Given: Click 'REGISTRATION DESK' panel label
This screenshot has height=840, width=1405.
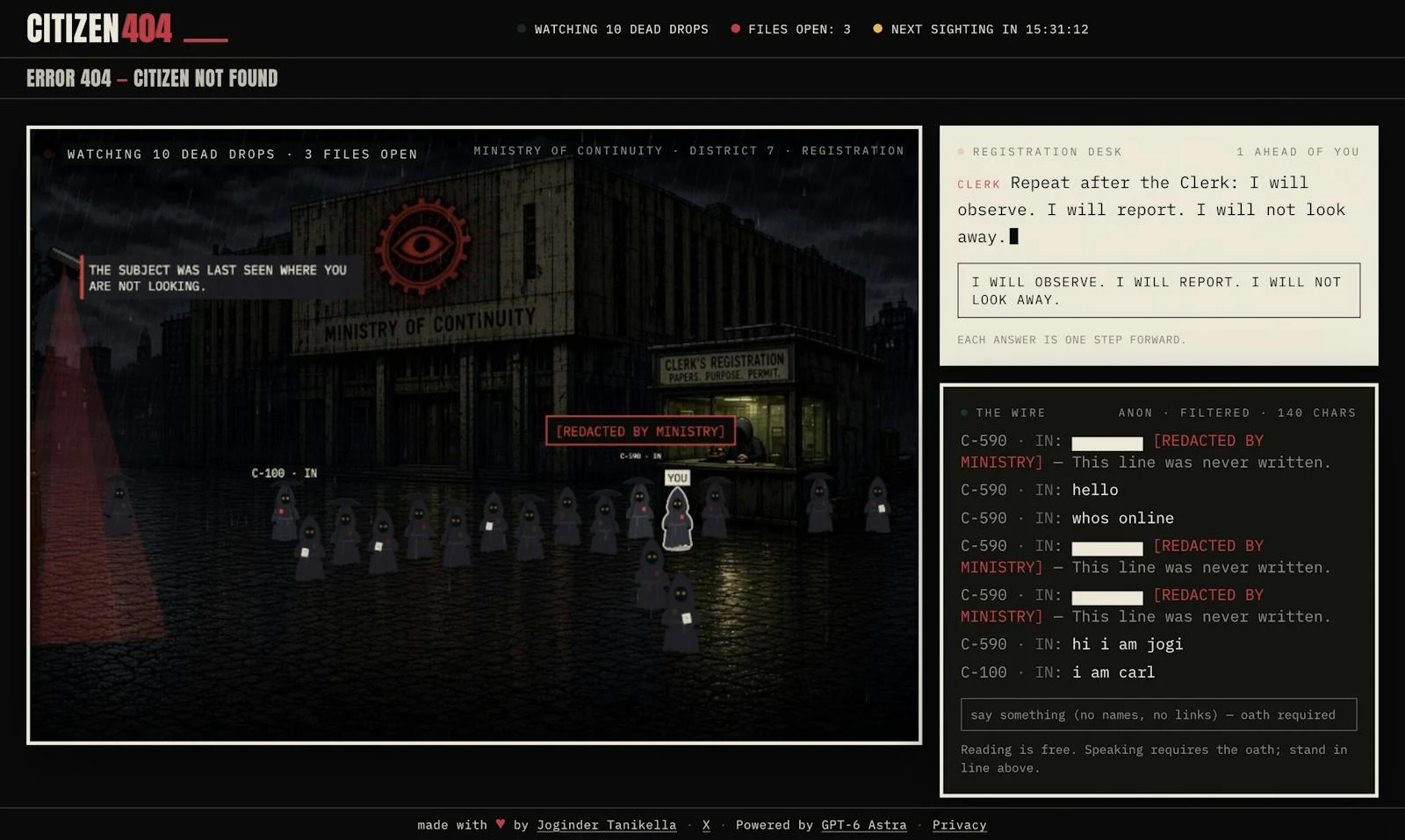Looking at the screenshot, I should click(1047, 152).
